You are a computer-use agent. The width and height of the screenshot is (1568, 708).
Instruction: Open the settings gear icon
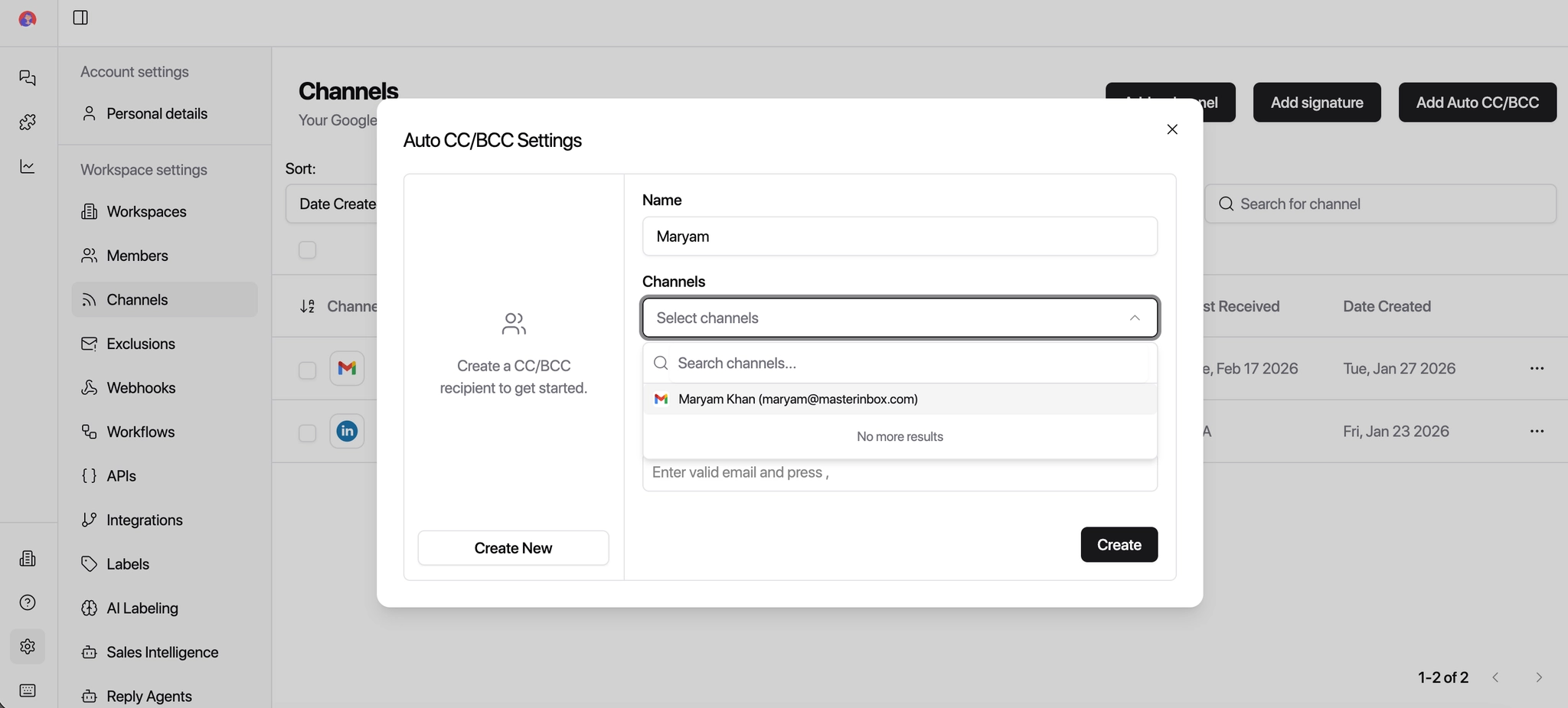(28, 647)
